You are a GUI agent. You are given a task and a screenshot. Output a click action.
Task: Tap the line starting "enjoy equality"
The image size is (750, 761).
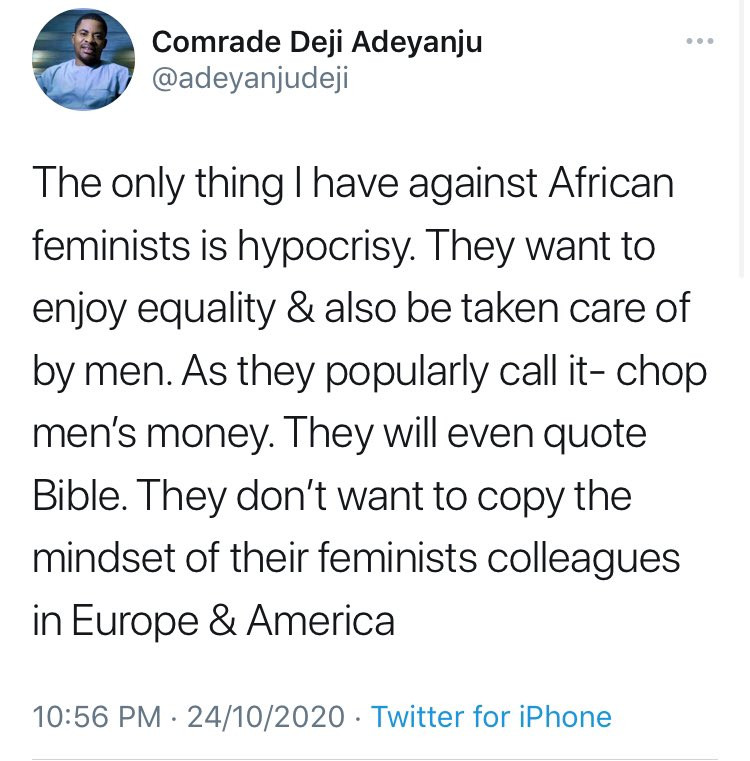pyautogui.click(x=361, y=308)
